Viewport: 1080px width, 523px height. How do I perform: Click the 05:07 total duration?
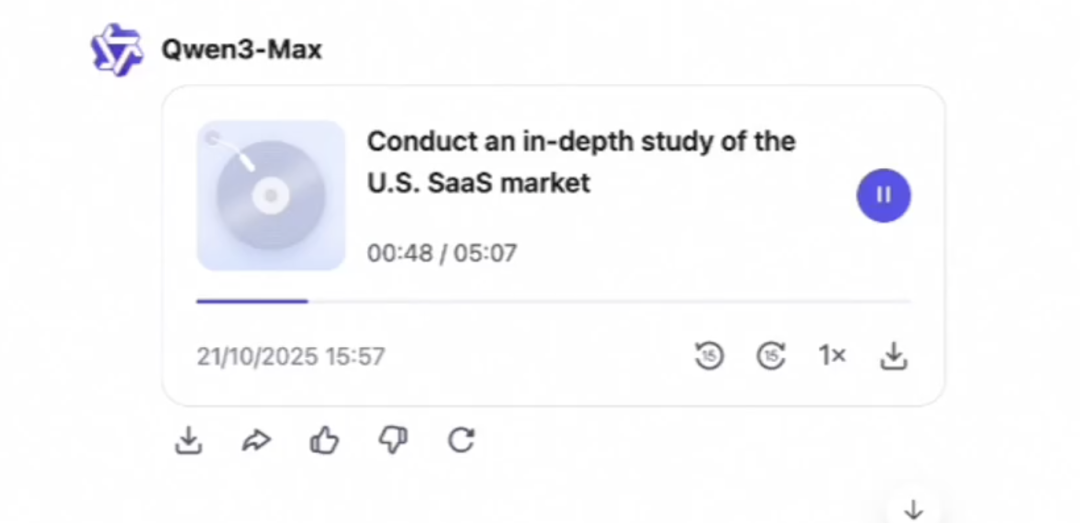(486, 254)
